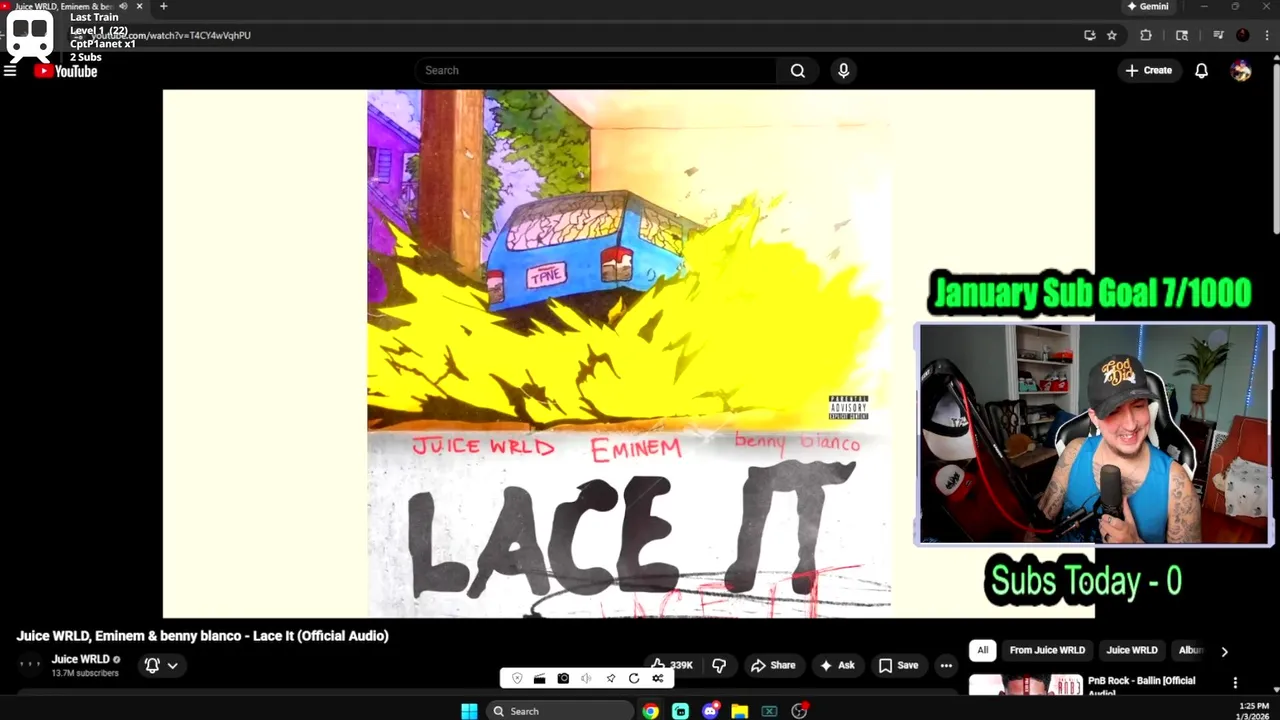The image size is (1280, 720).
Task: Take screenshot with camera icon in toolbar
Action: coord(563,678)
